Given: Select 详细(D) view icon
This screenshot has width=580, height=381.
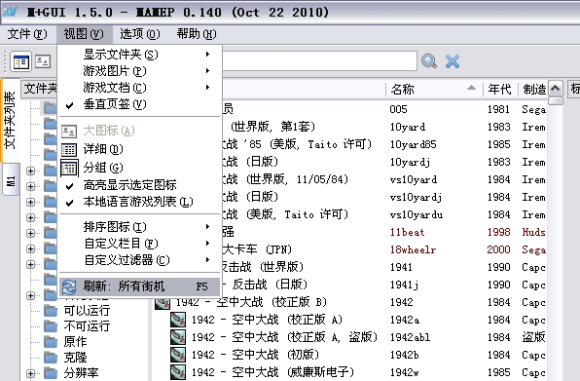Looking at the screenshot, I should 69,149.
